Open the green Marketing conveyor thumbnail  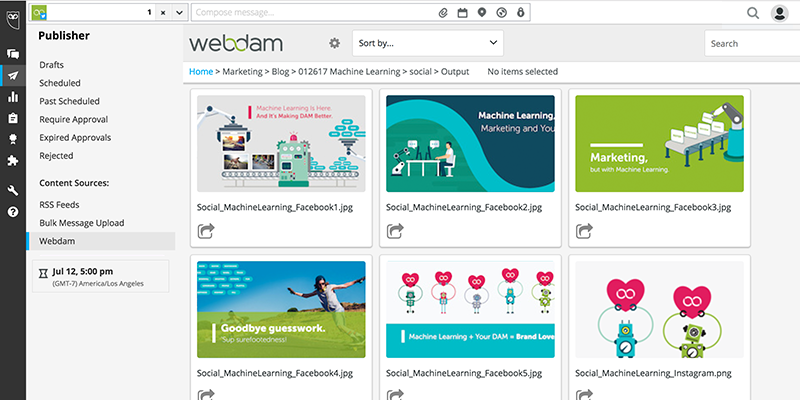[660, 143]
